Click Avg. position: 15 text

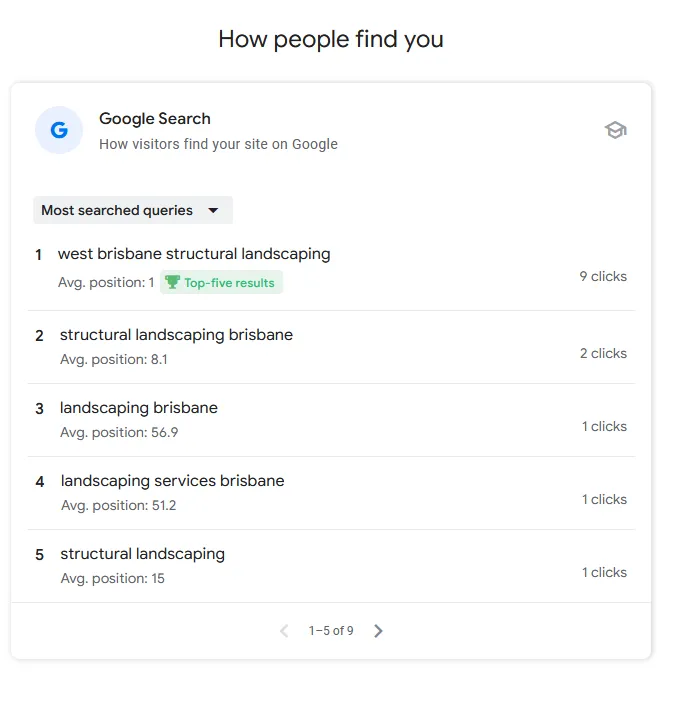[113, 578]
